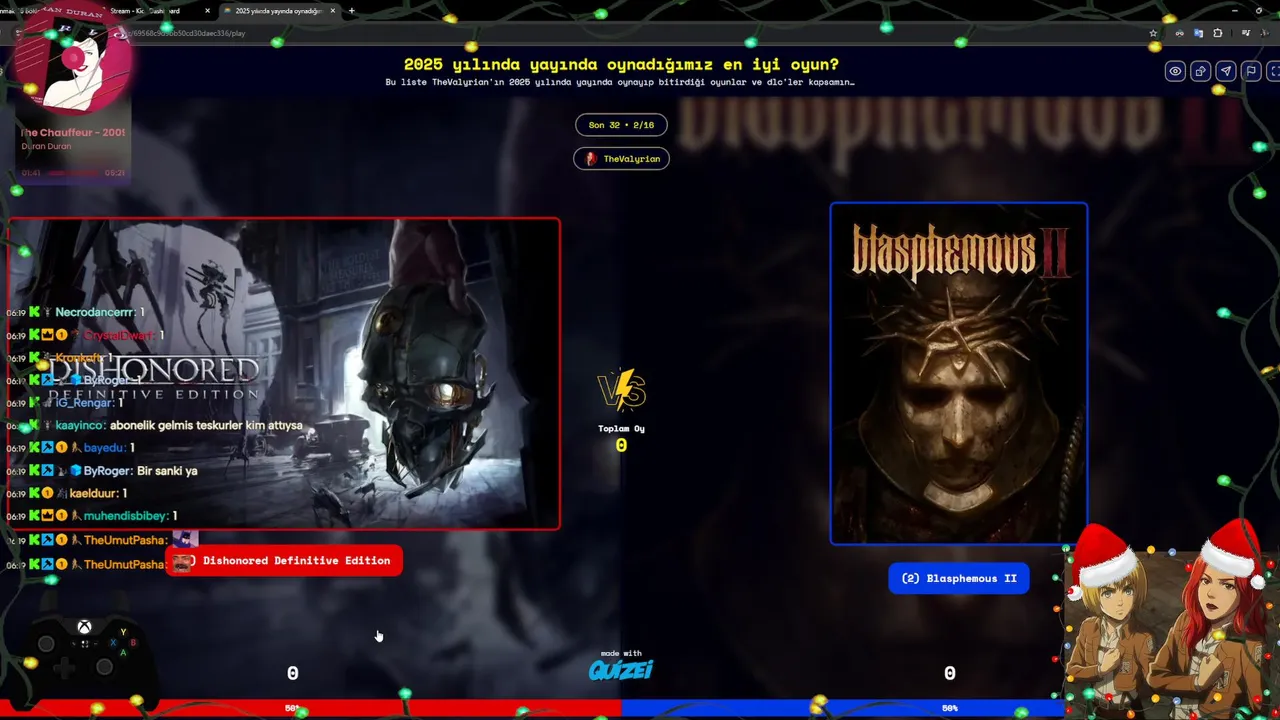Open a new browser tab
Viewport: 1280px width, 720px height.
point(351,11)
